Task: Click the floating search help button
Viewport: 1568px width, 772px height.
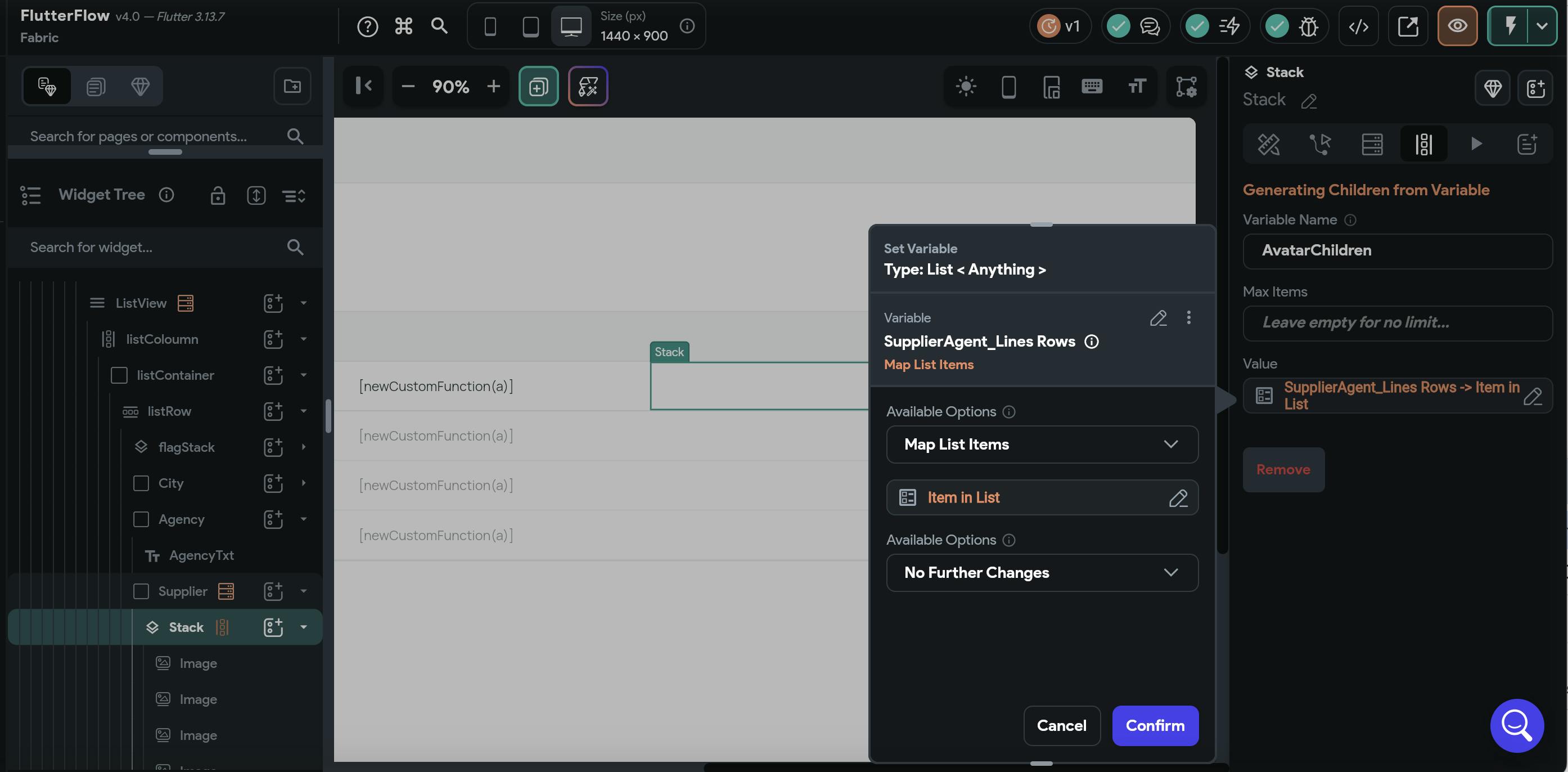Action: (x=1516, y=725)
